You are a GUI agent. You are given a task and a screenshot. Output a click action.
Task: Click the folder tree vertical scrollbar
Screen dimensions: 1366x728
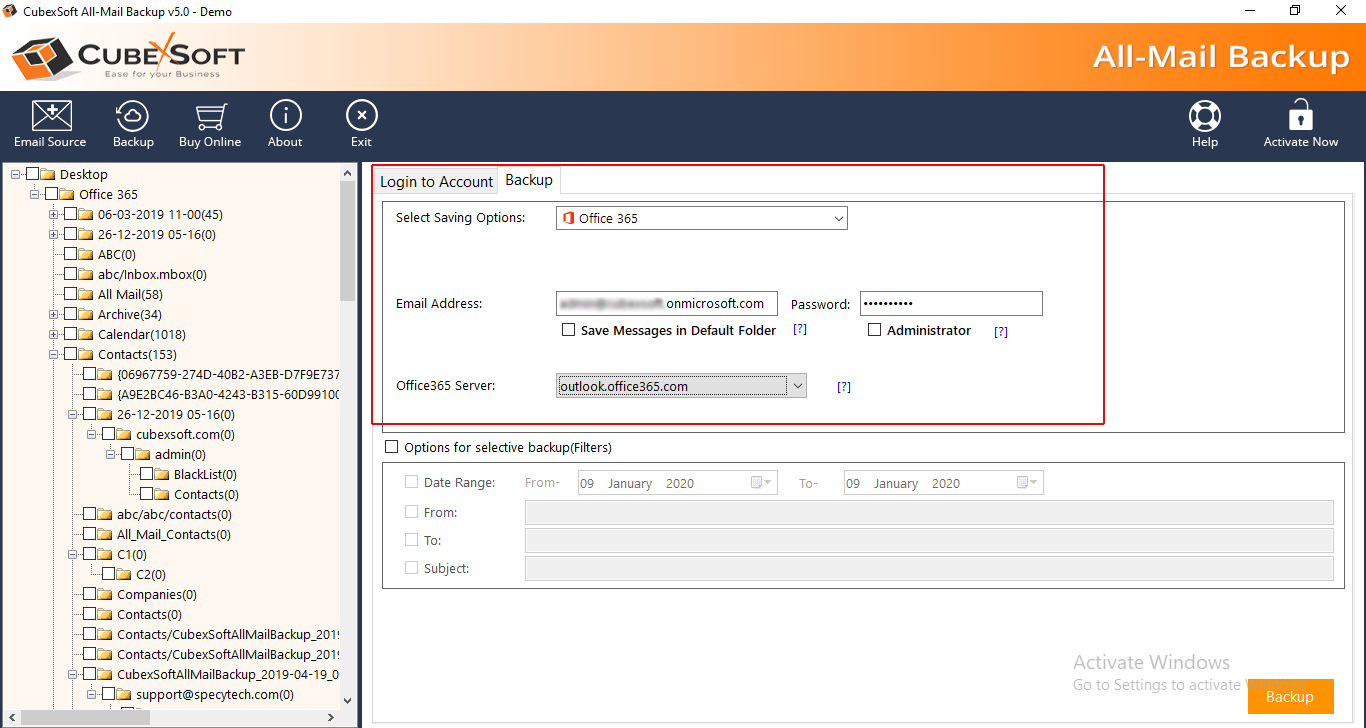tap(348, 240)
